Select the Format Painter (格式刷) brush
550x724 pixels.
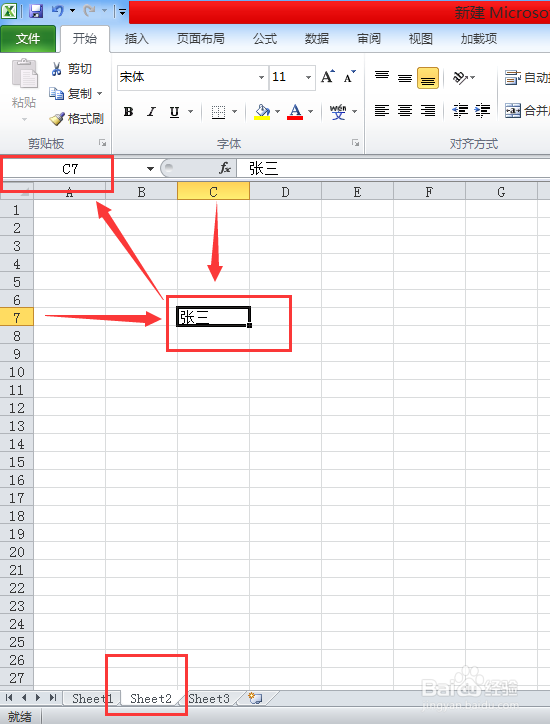tap(57, 119)
